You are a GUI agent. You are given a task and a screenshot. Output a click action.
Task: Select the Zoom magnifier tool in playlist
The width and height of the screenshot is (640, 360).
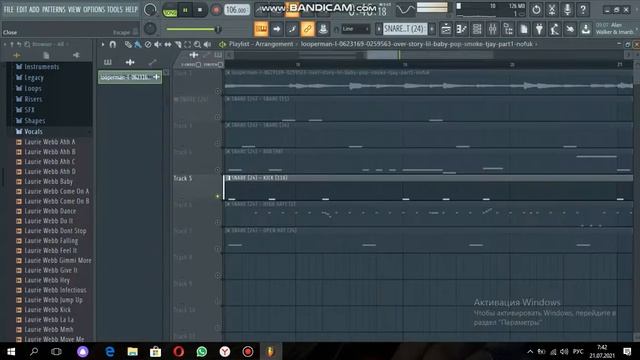pyautogui.click(x=197, y=44)
